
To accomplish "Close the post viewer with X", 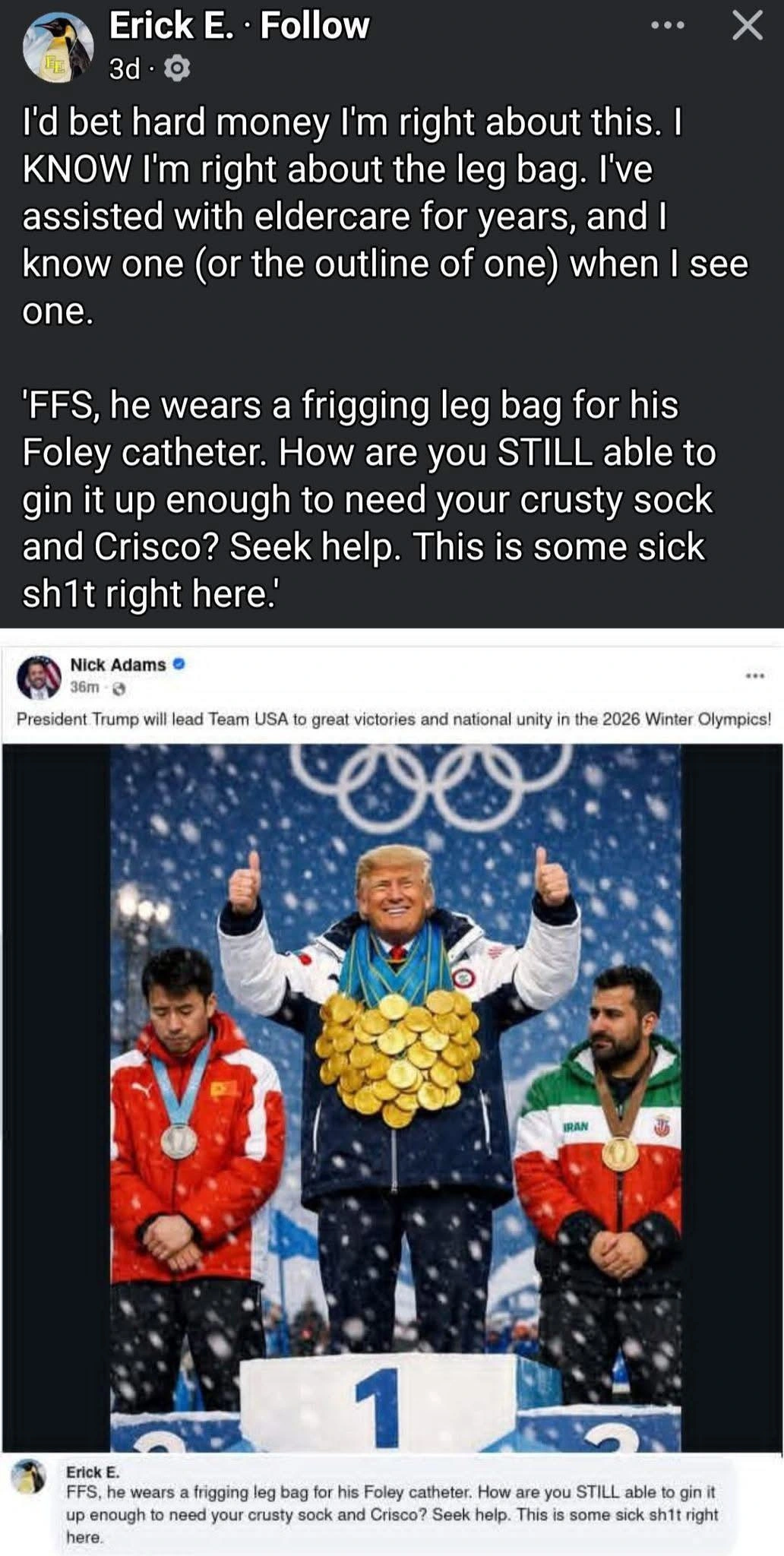I will coord(747,26).
